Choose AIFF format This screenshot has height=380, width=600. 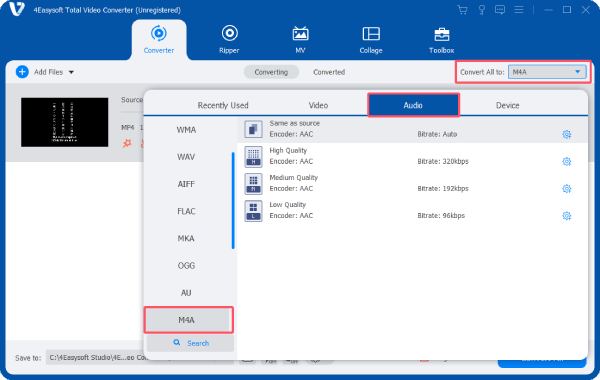pyautogui.click(x=186, y=184)
